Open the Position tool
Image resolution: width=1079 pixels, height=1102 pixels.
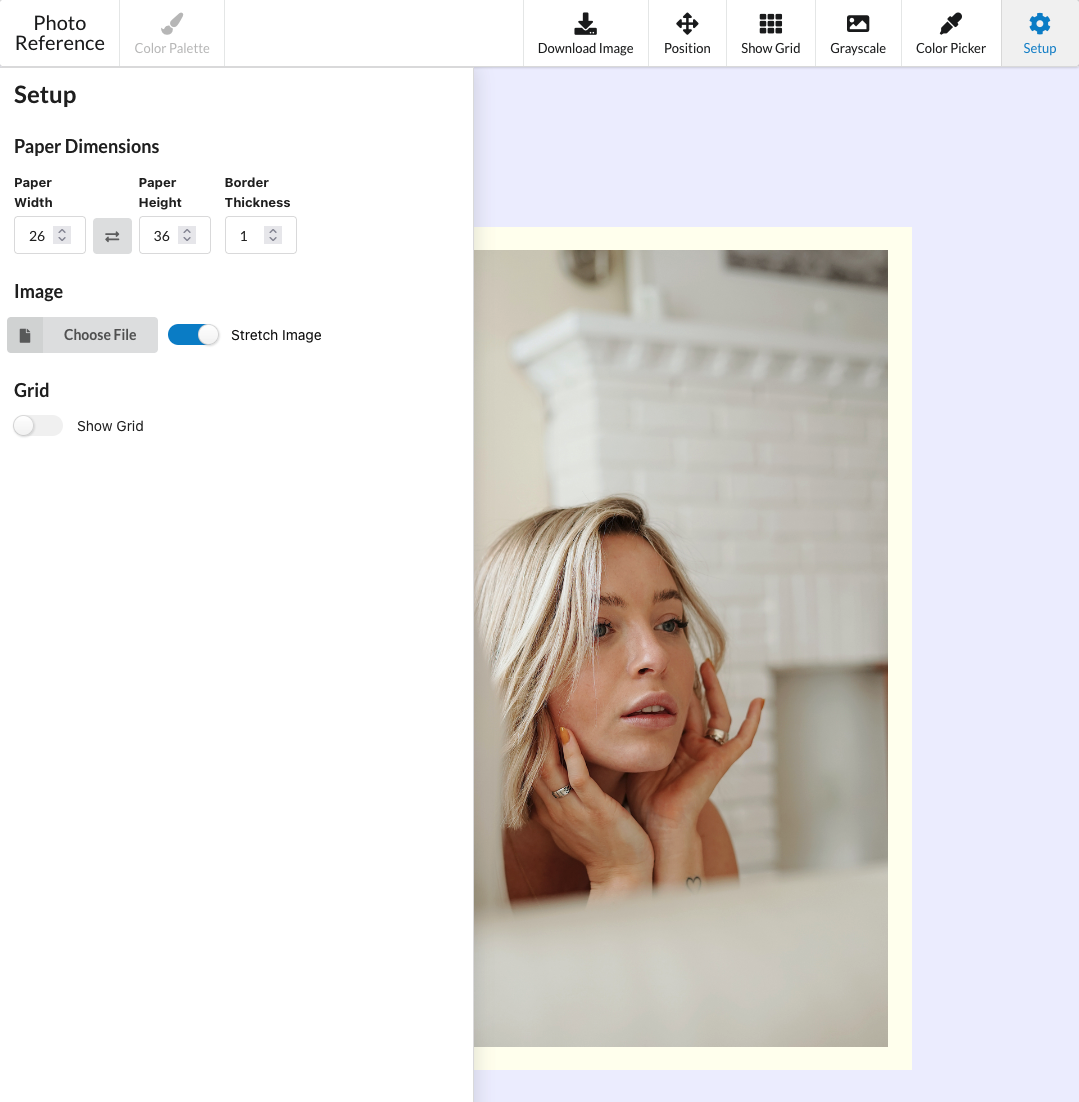[x=687, y=34]
